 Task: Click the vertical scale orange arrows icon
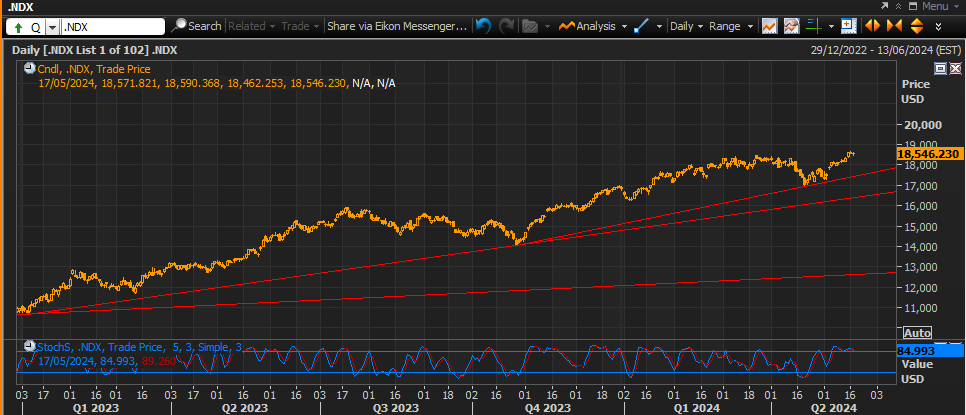(917, 26)
